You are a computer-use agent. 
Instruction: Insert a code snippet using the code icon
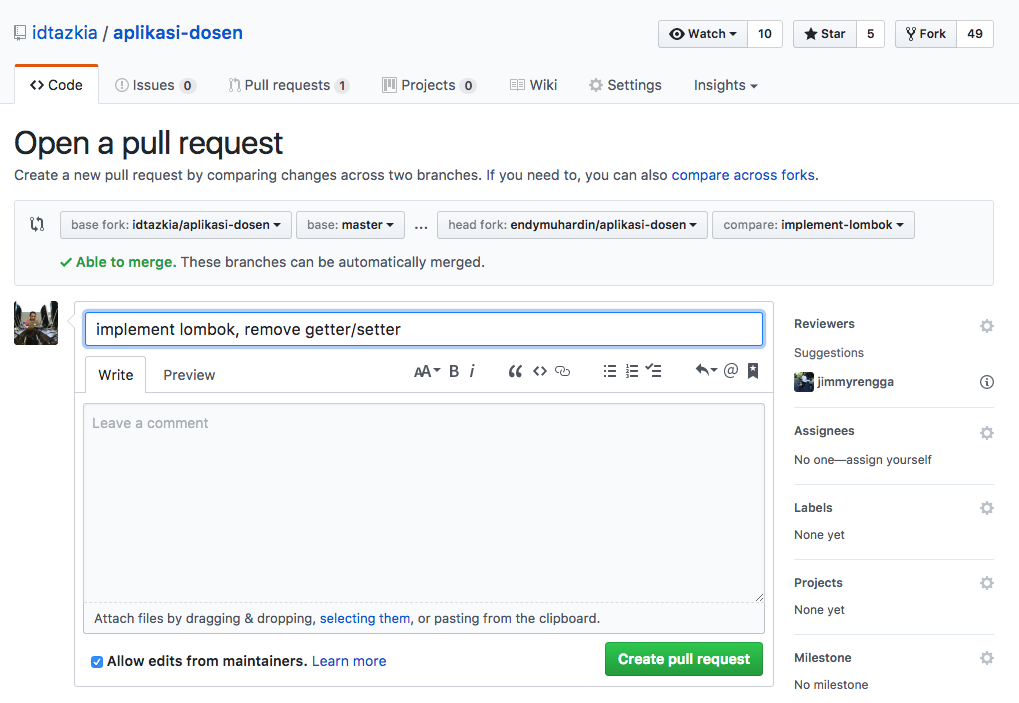539,371
